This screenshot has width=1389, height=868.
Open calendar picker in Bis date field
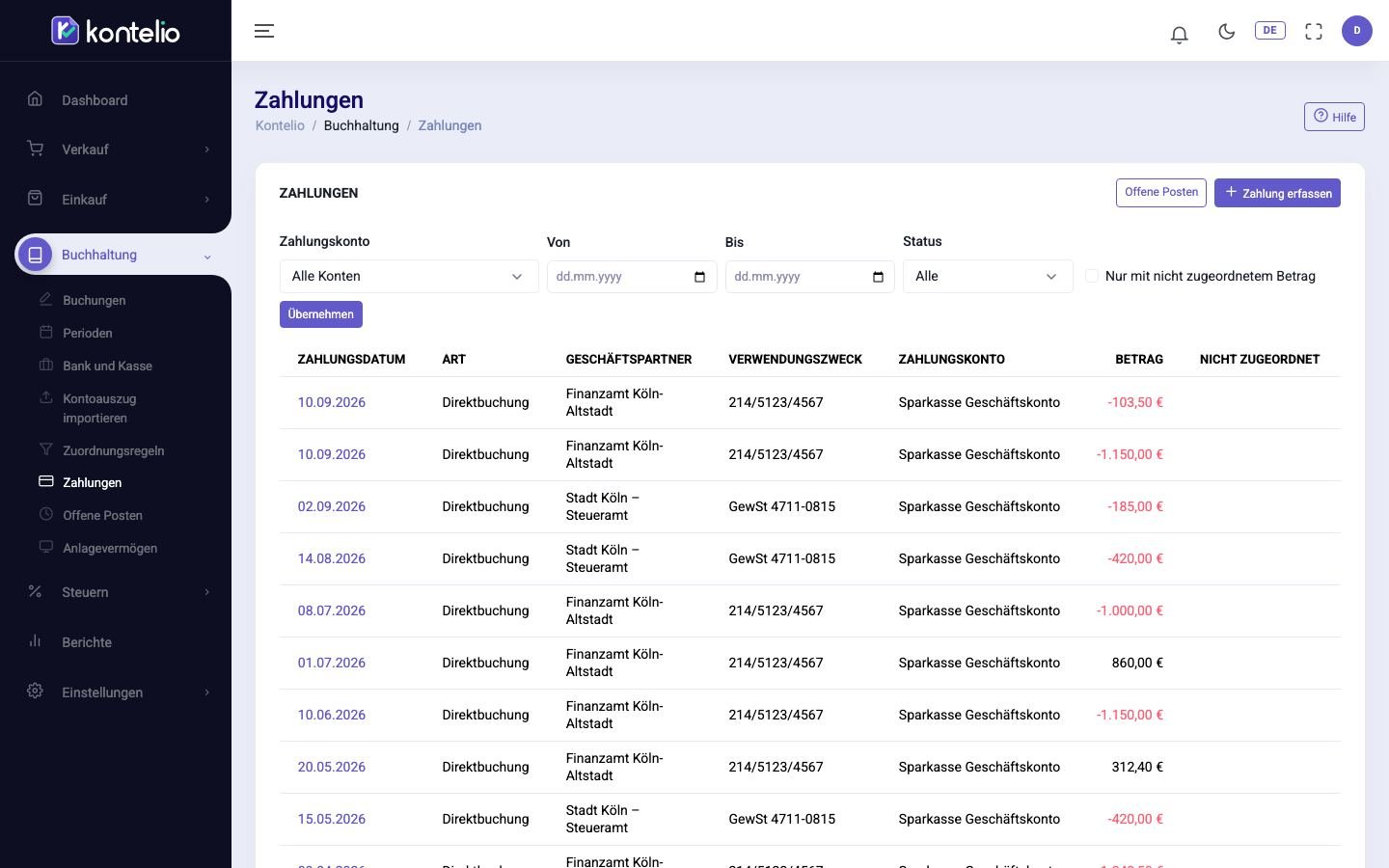[x=878, y=277]
